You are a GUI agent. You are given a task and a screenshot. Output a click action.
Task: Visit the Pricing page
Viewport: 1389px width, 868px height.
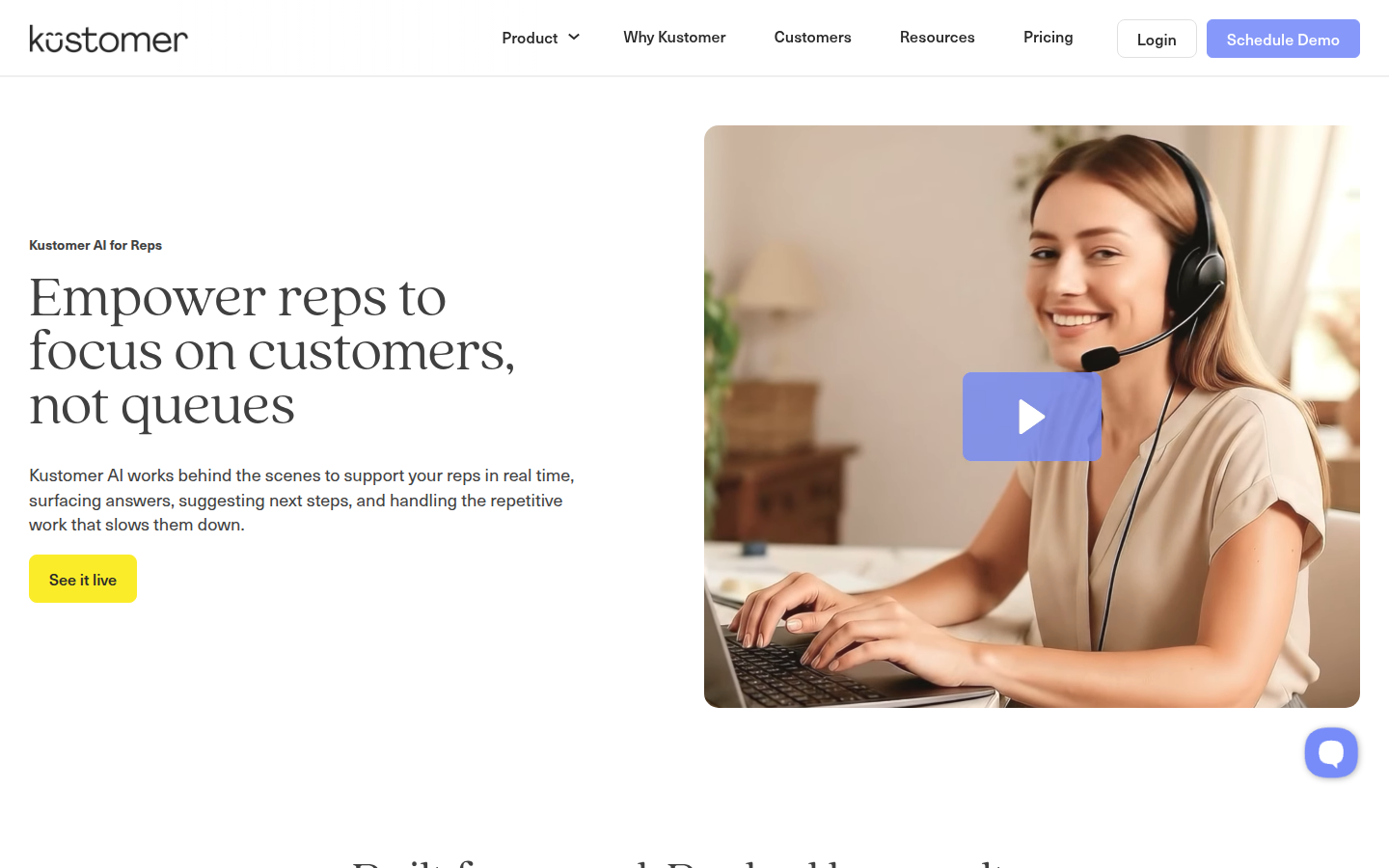(x=1048, y=37)
